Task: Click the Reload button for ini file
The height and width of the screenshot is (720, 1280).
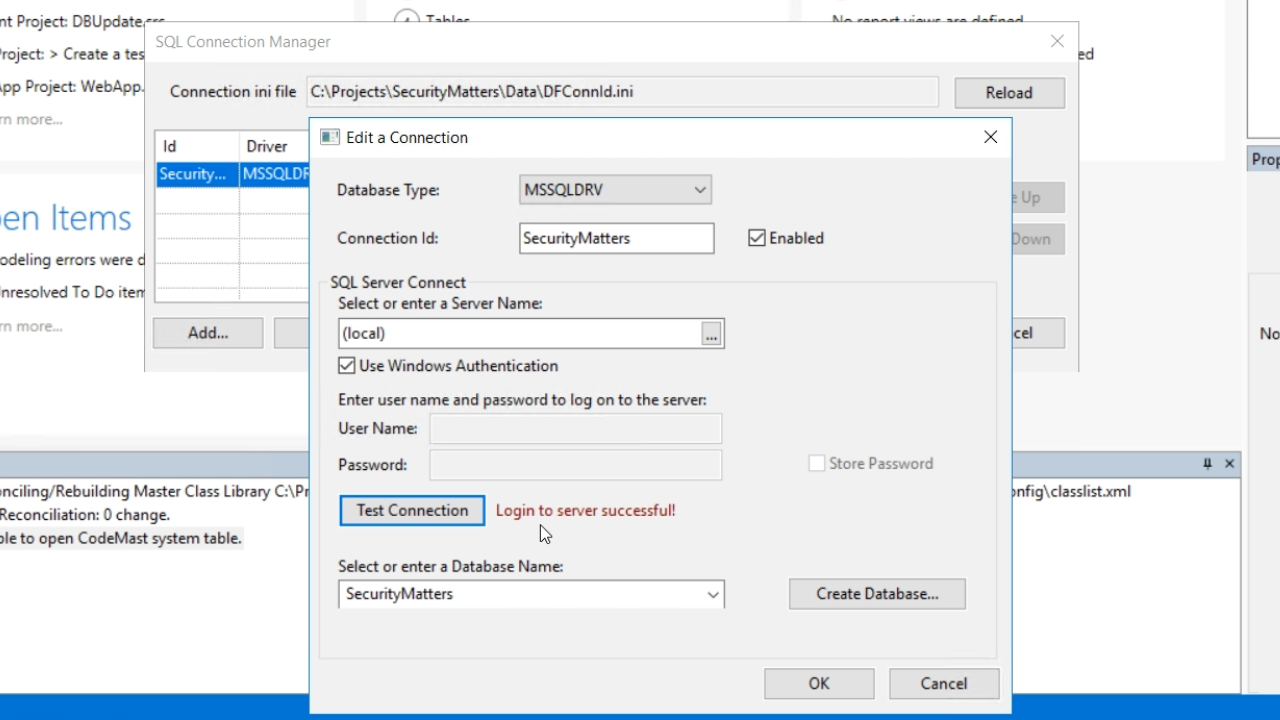Action: coord(1009,93)
